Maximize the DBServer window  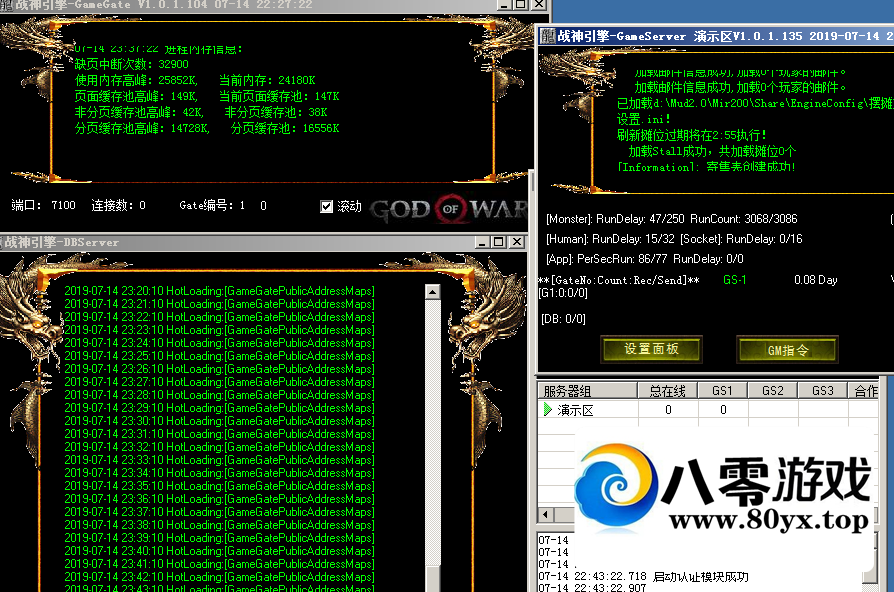click(x=499, y=242)
